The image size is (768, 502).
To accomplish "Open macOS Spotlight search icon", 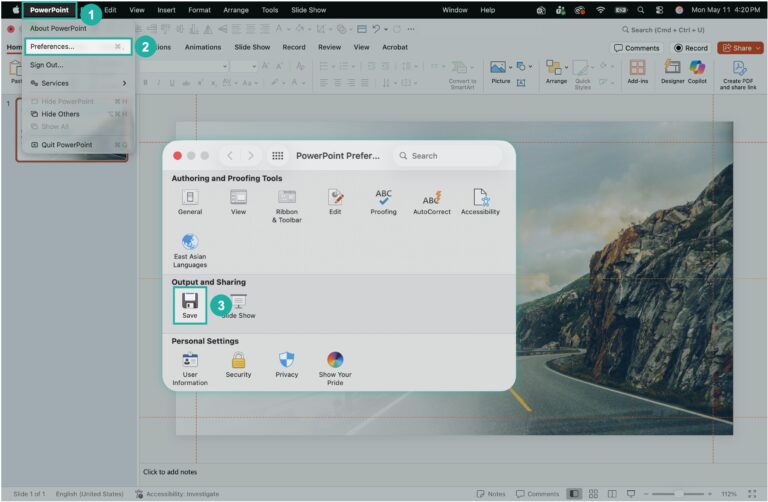I will pos(641,10).
